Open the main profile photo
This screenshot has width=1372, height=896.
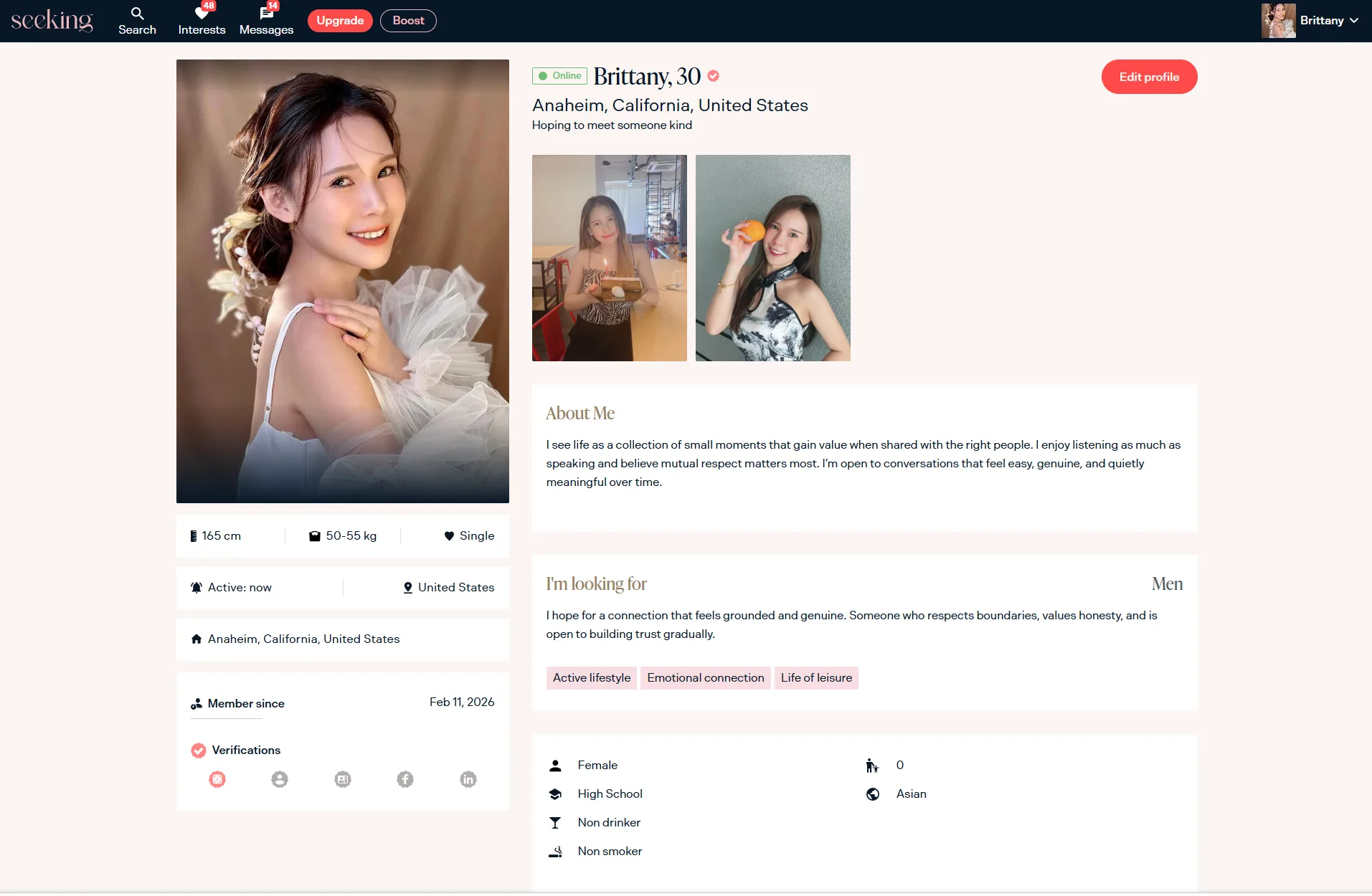(x=343, y=281)
